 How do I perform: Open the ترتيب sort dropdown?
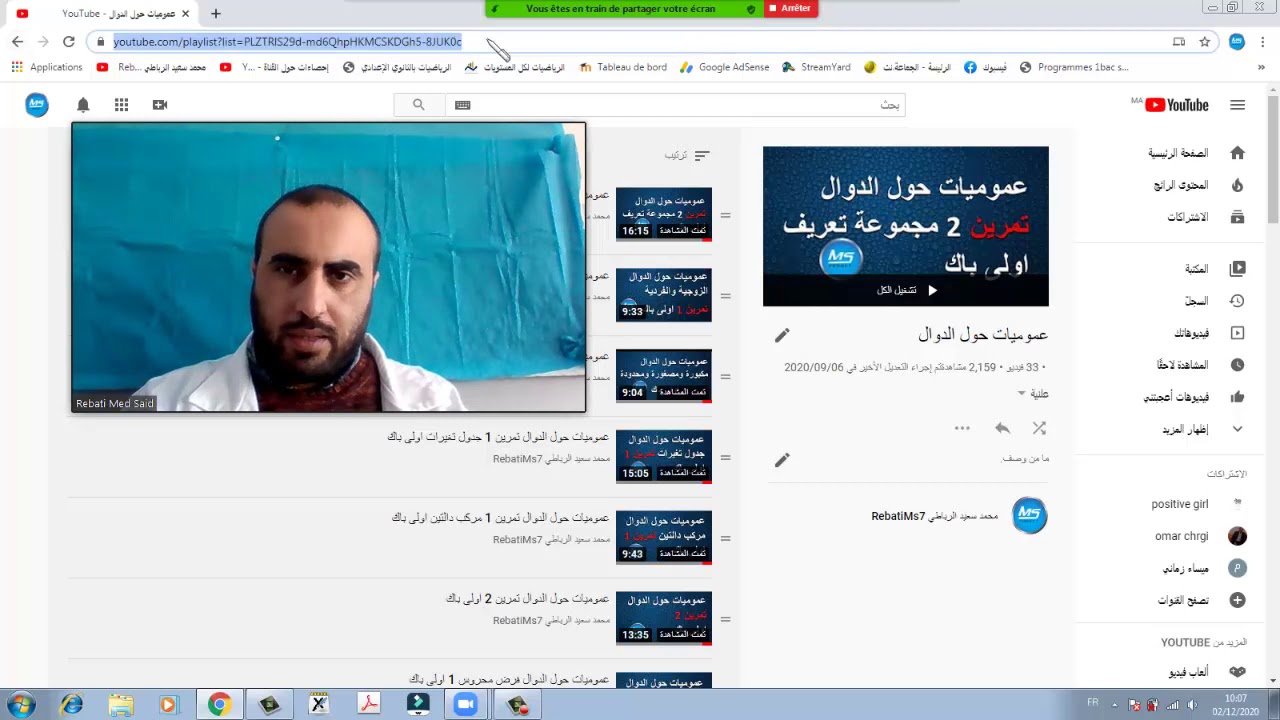(687, 156)
